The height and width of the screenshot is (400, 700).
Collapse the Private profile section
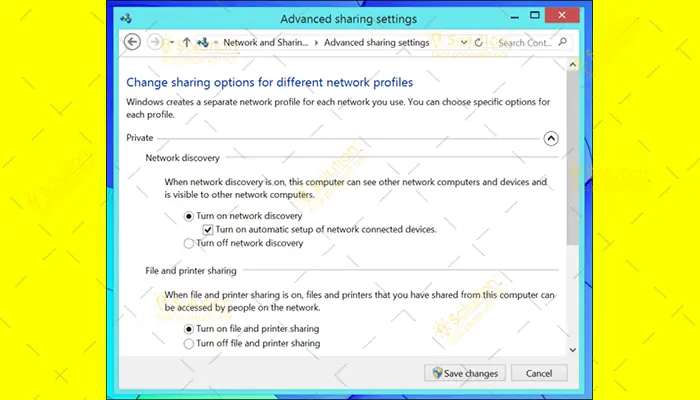click(x=551, y=138)
